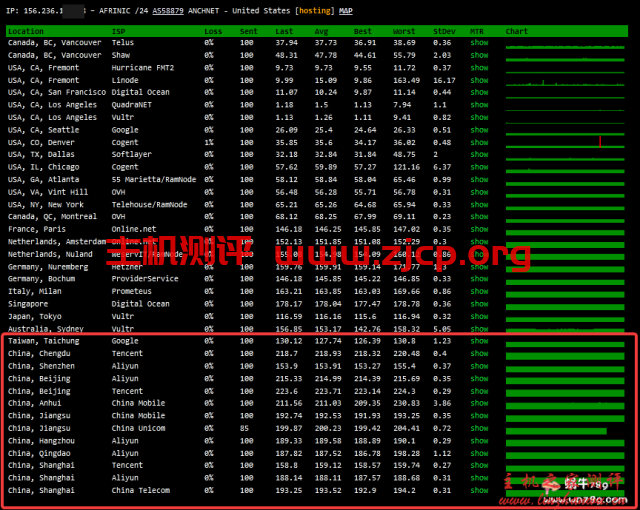The height and width of the screenshot is (510, 640).
Task: Select 'Italy, Milan' location cell
Action: click(x=35, y=291)
